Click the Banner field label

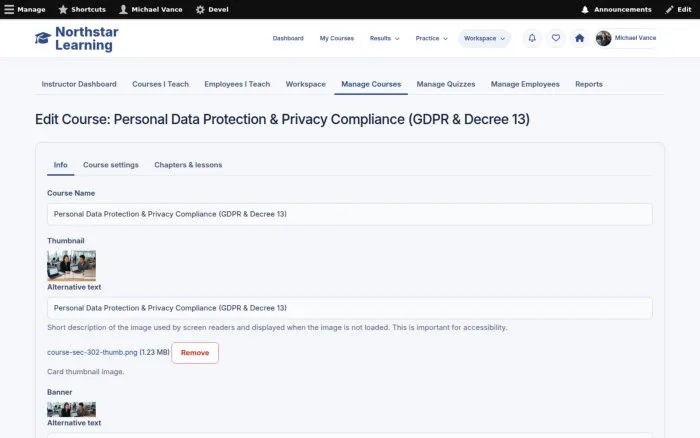click(59, 392)
